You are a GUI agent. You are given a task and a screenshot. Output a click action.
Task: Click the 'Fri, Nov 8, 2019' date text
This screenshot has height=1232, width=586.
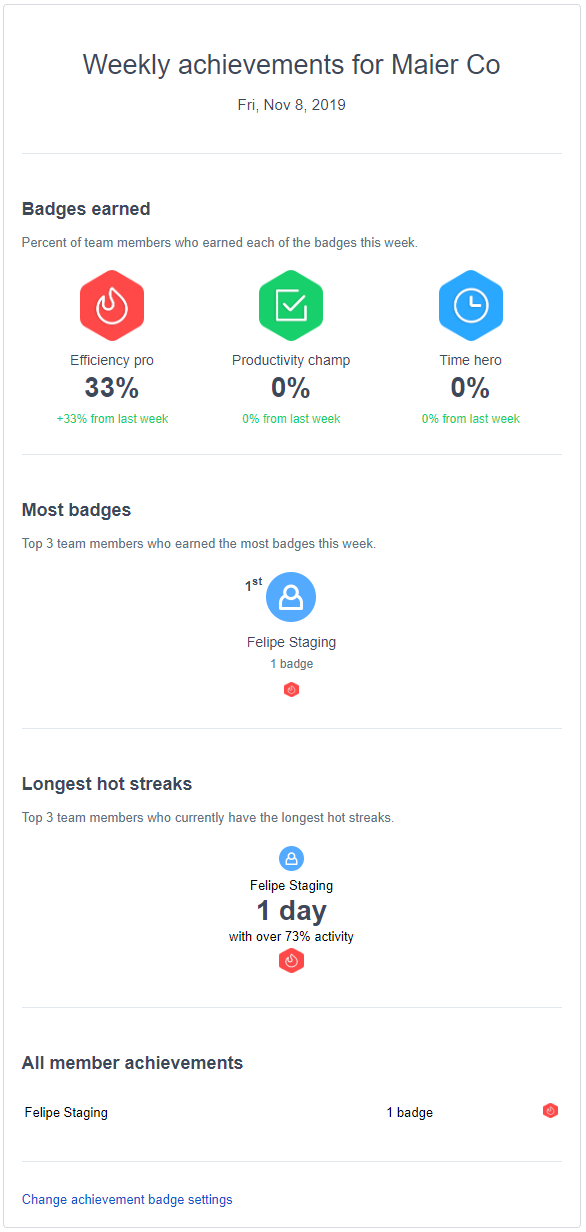(291, 104)
